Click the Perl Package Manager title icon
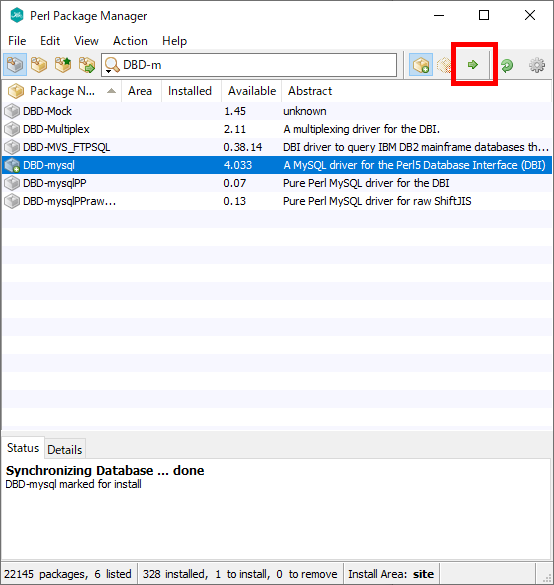 [x=17, y=16]
